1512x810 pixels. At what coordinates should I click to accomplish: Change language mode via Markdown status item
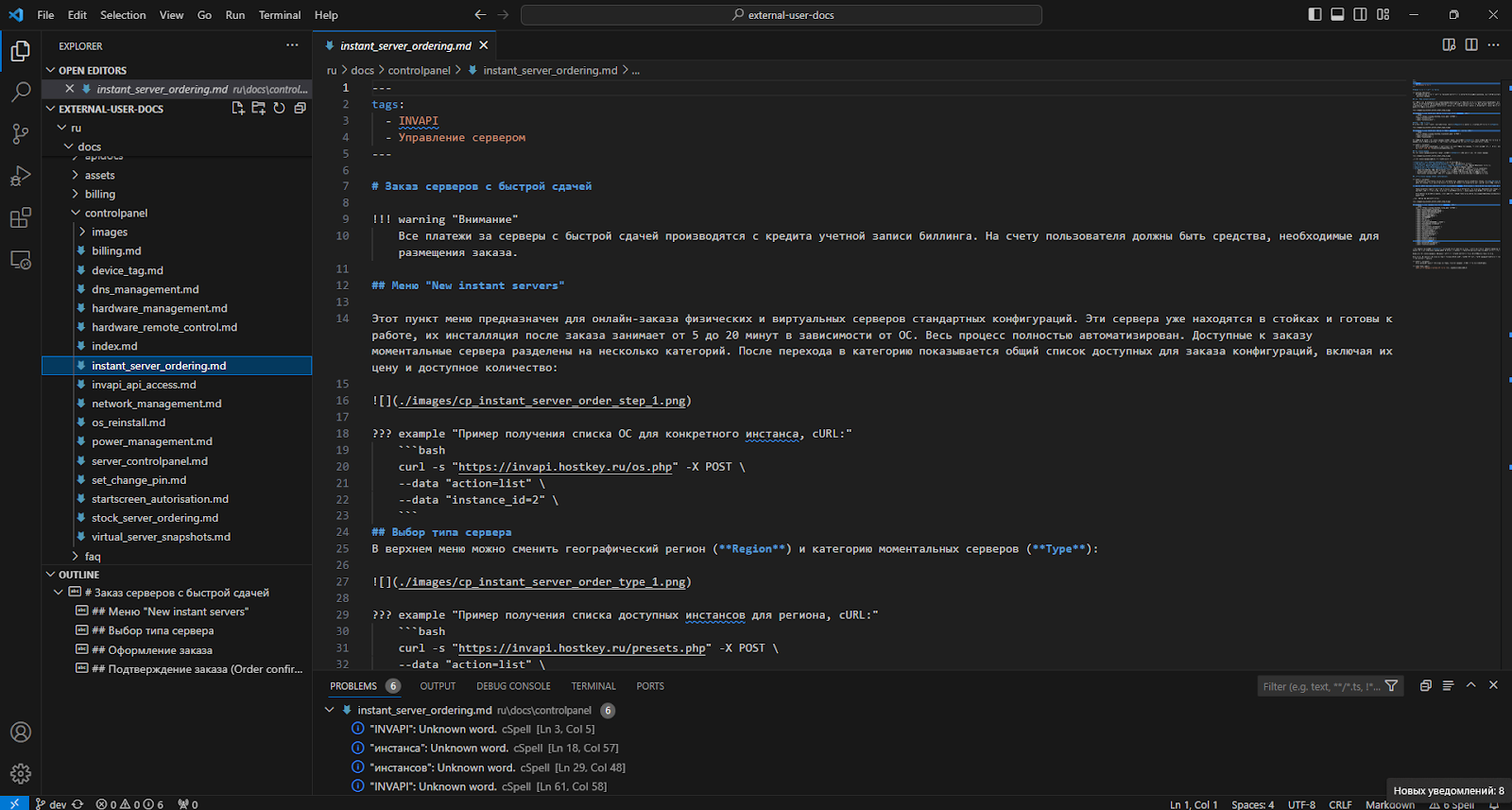1390,804
